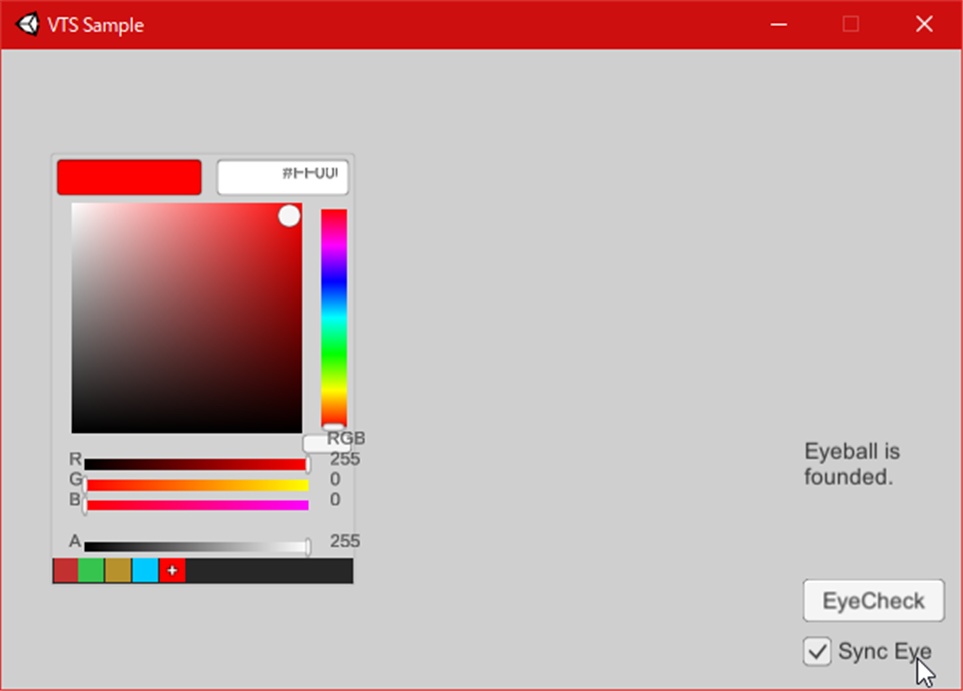This screenshot has height=691, width=963.
Task: Click the R channel slider
Action: pyautogui.click(x=197, y=465)
